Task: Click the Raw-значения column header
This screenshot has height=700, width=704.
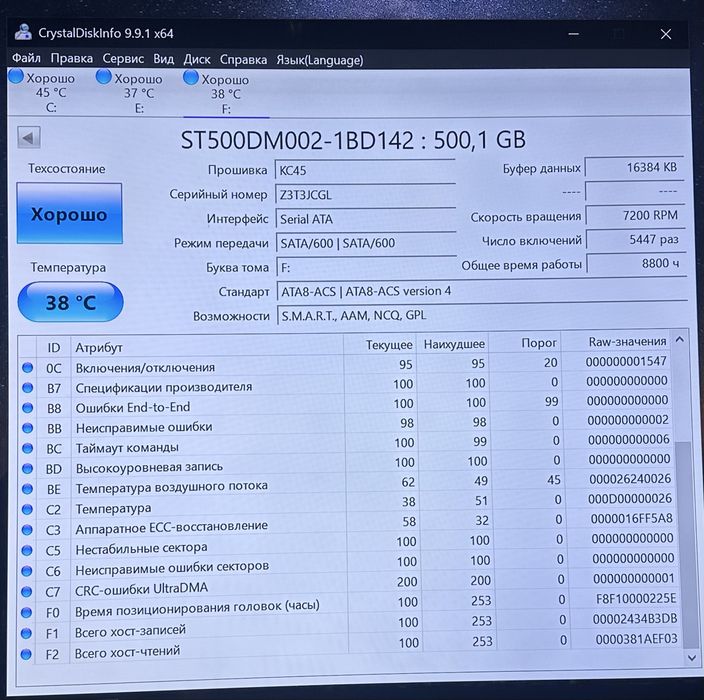Action: click(x=616, y=342)
